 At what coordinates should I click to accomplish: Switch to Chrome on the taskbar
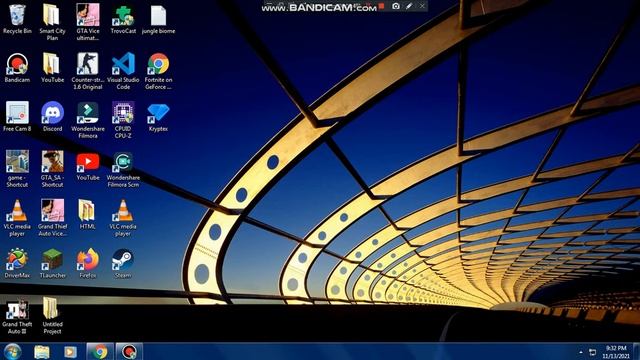tap(100, 352)
